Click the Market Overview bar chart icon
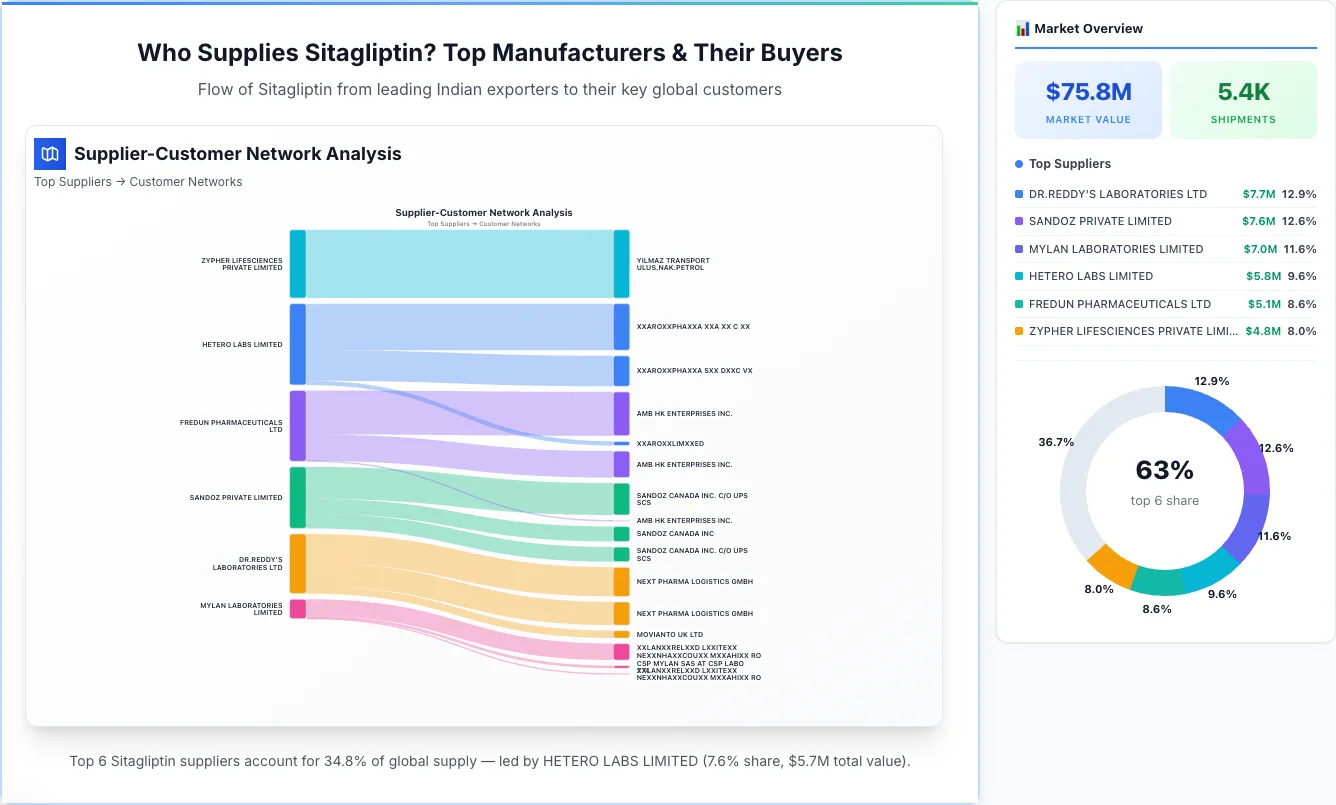 coord(1021,28)
